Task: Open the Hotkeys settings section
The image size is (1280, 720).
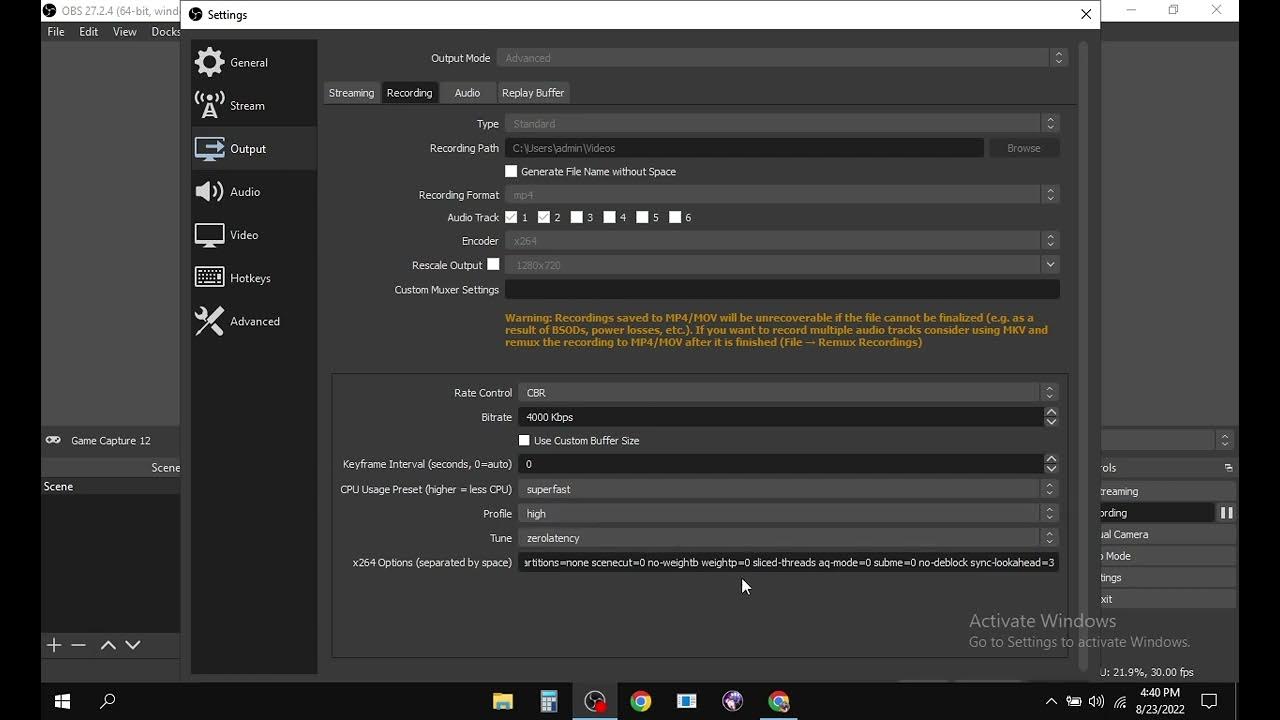Action: (x=254, y=277)
